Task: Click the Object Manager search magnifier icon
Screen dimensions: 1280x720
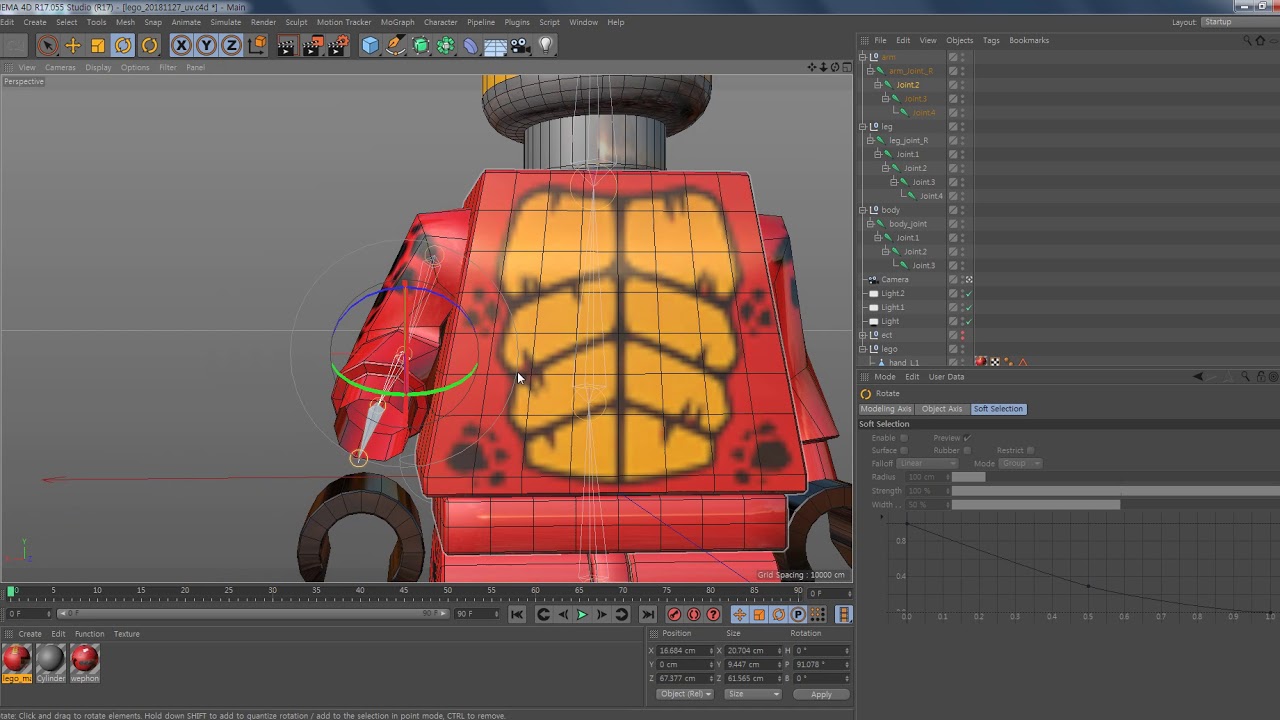Action: (x=1247, y=40)
